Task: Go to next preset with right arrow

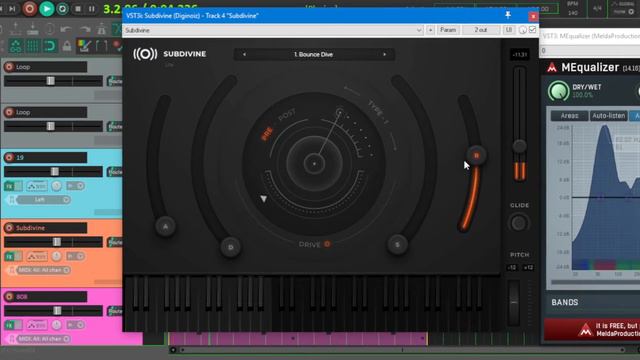Action: pyautogui.click(x=384, y=54)
